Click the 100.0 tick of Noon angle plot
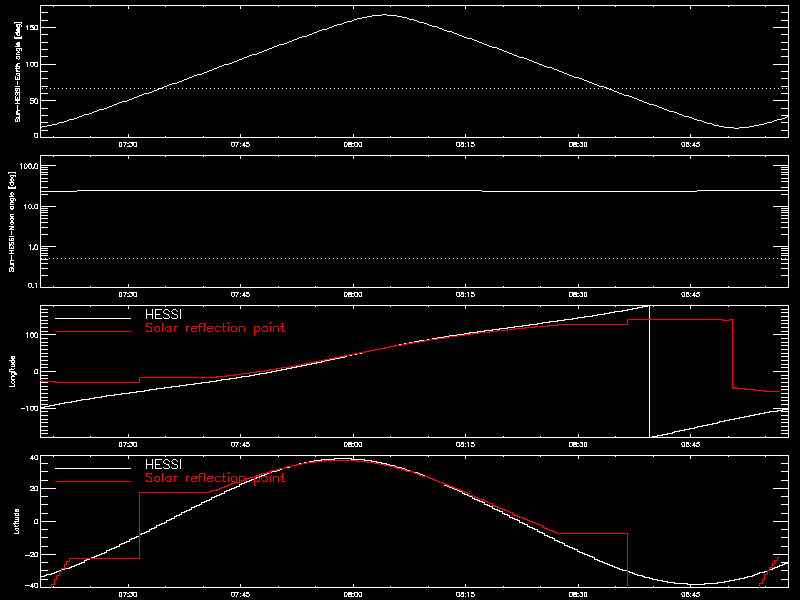Image resolution: width=800 pixels, height=600 pixels. 29,166
